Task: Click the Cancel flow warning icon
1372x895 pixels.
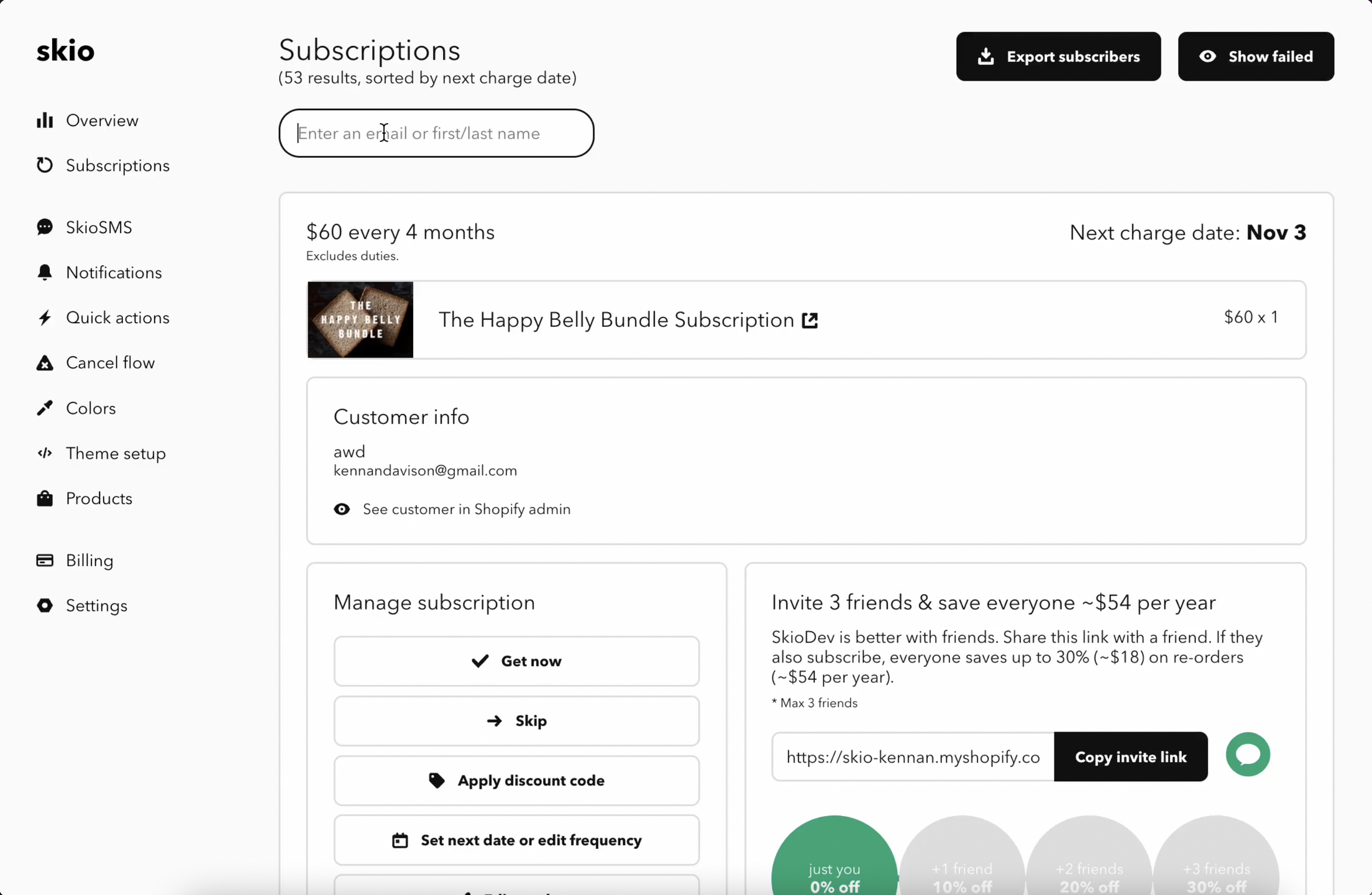Action: pyautogui.click(x=45, y=363)
